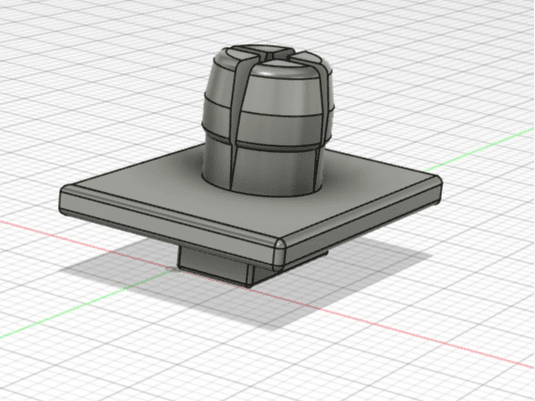
Task: Select the small right face of the lower block
Action: pyautogui.click(x=260, y=274)
